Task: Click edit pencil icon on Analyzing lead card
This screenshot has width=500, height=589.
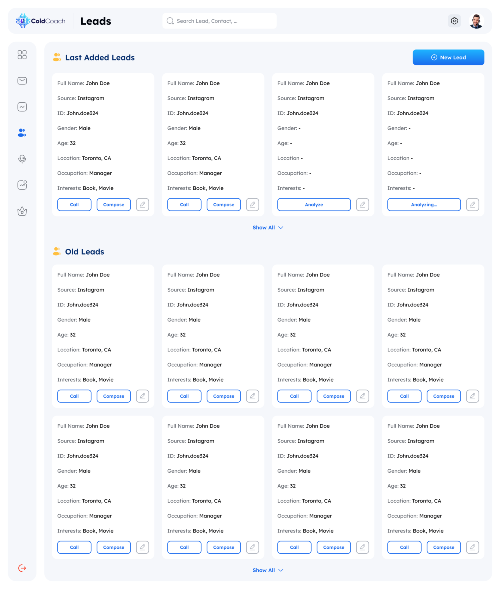Action: pyautogui.click(x=473, y=205)
